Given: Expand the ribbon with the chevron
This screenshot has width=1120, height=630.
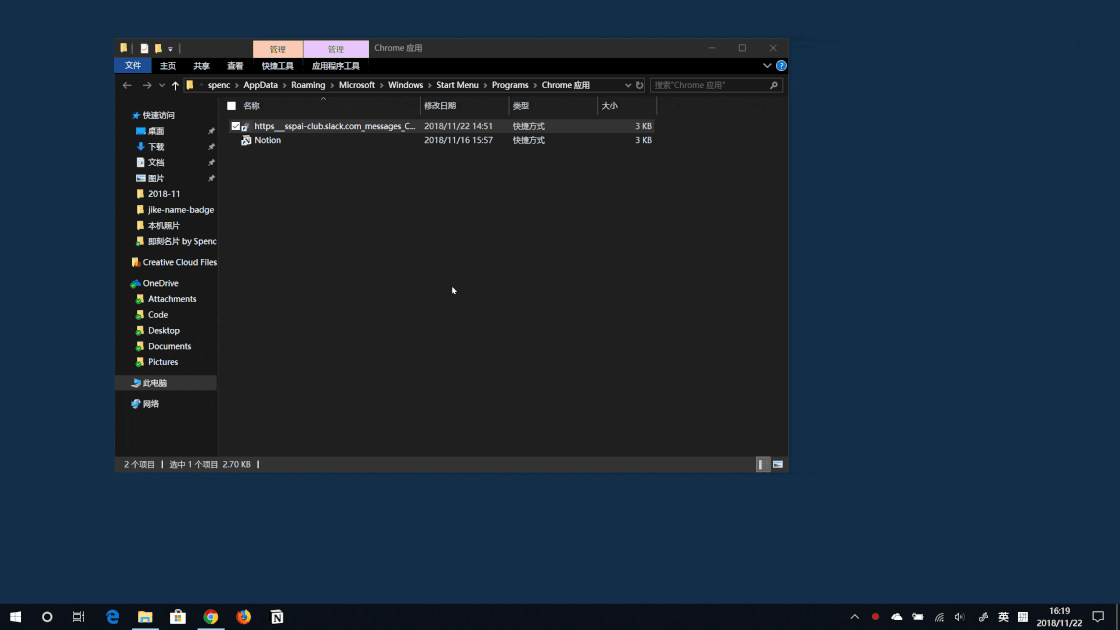Looking at the screenshot, I should [x=767, y=66].
